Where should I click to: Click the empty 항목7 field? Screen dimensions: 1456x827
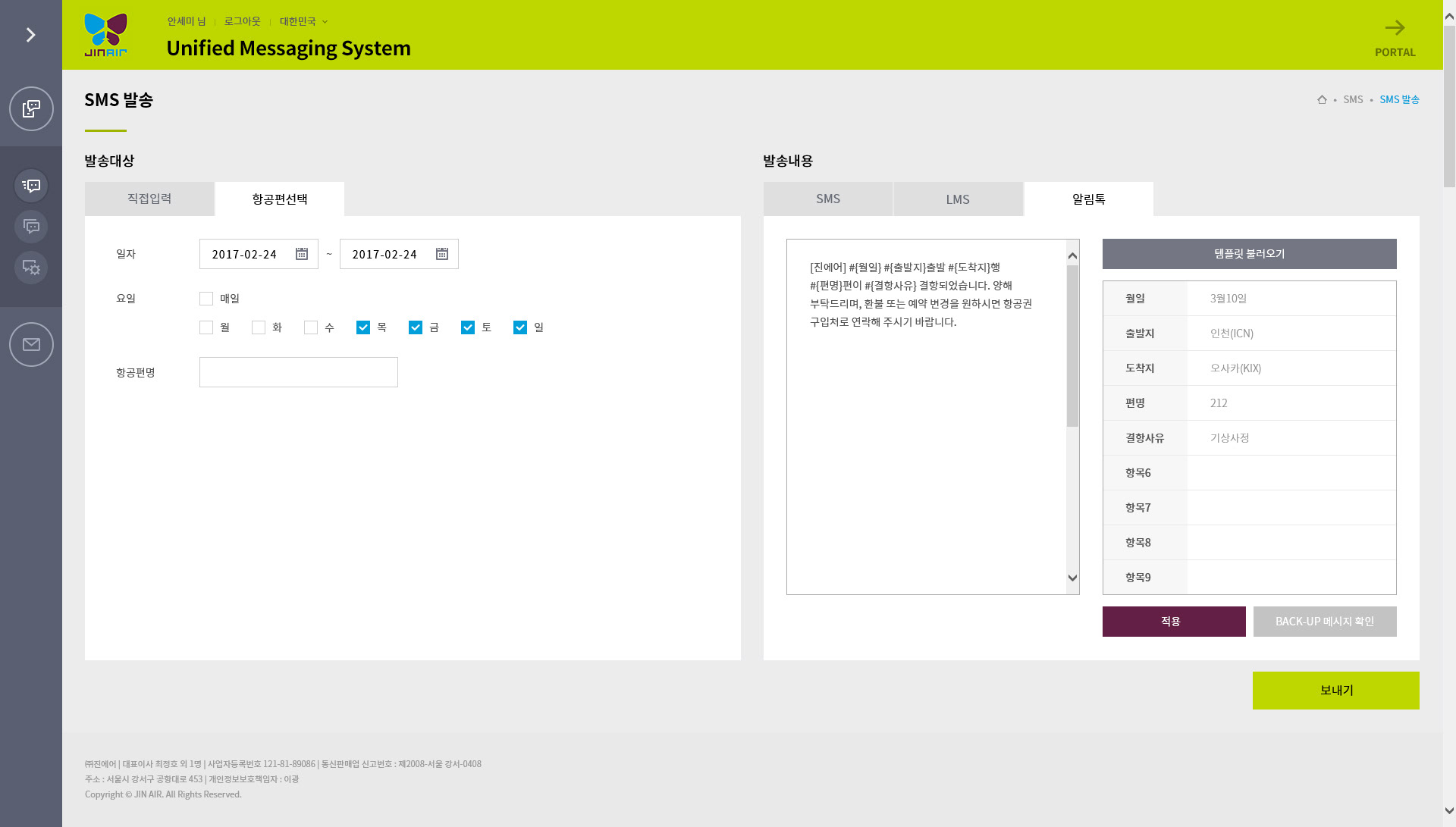[x=1291, y=508]
